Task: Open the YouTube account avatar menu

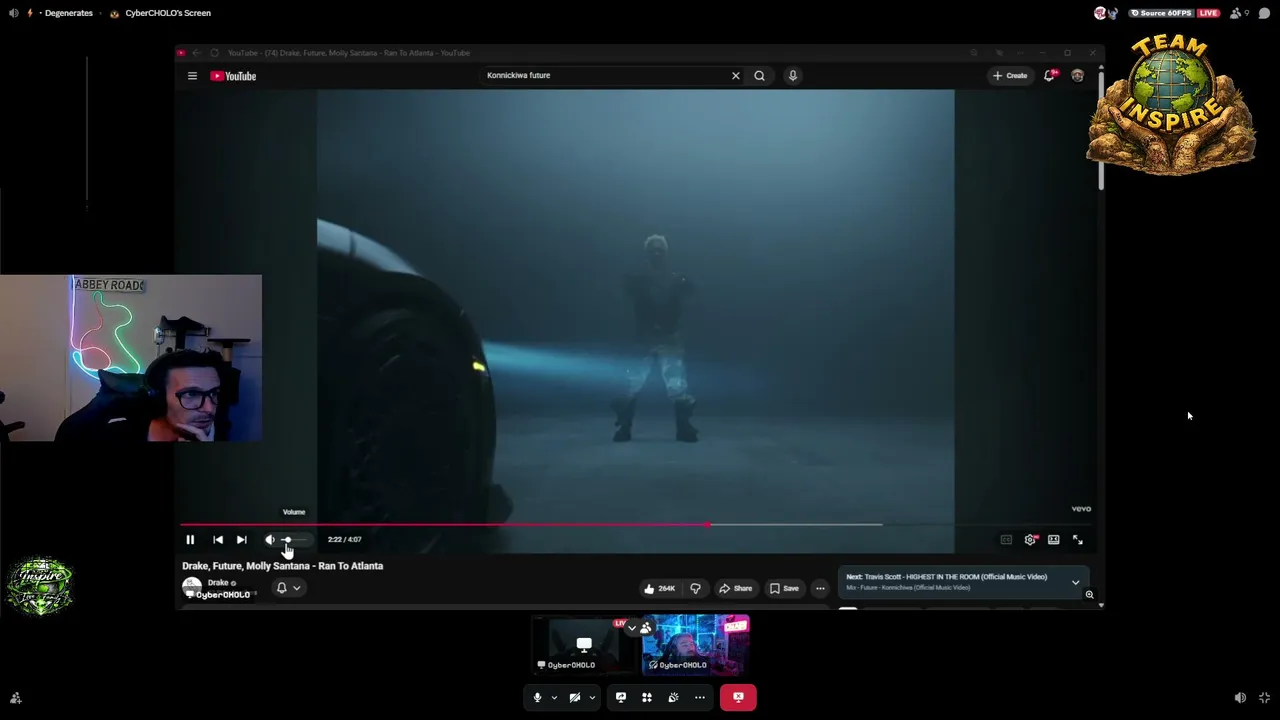Action: 1077,76
